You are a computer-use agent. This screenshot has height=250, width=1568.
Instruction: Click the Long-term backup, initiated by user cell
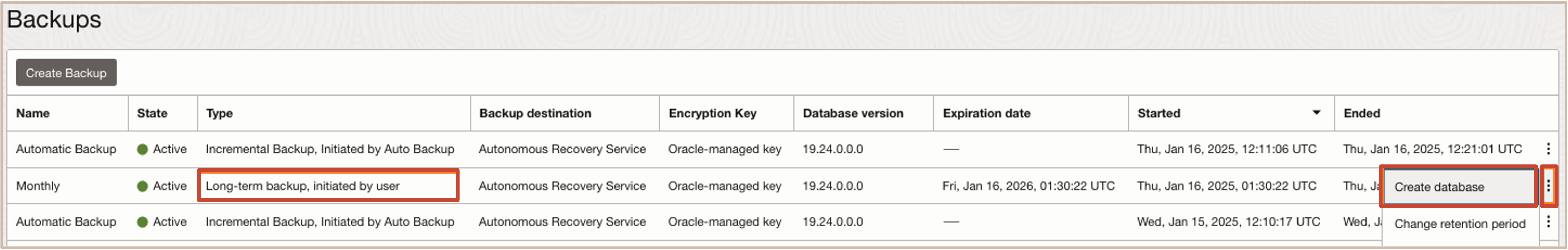[x=328, y=186]
